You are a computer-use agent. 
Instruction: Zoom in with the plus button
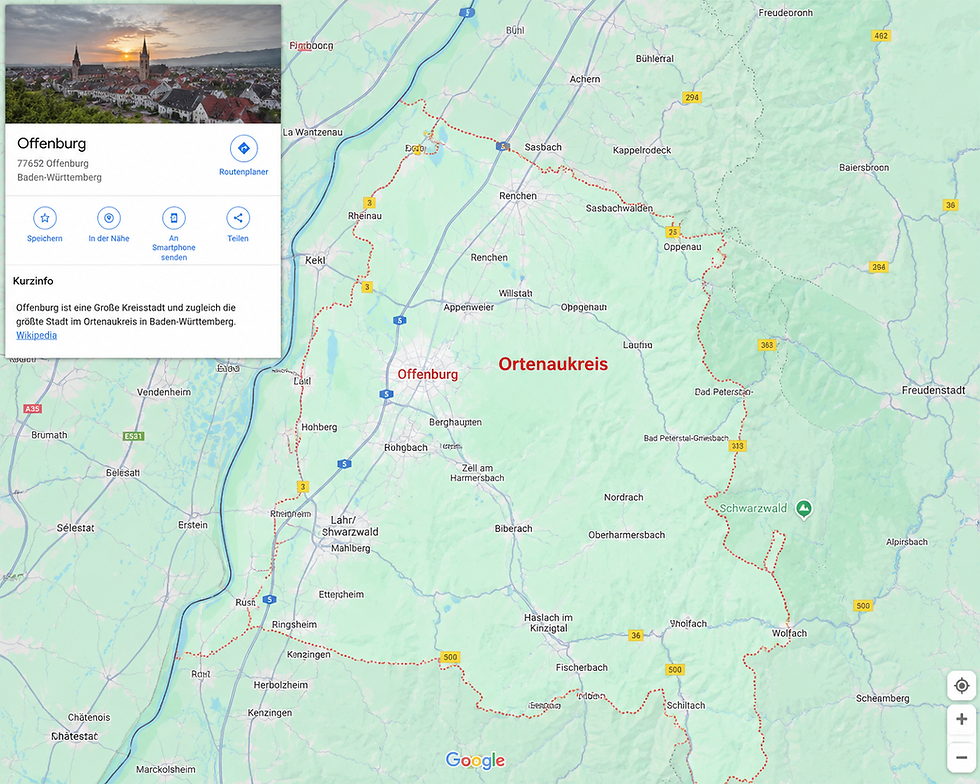coord(961,719)
